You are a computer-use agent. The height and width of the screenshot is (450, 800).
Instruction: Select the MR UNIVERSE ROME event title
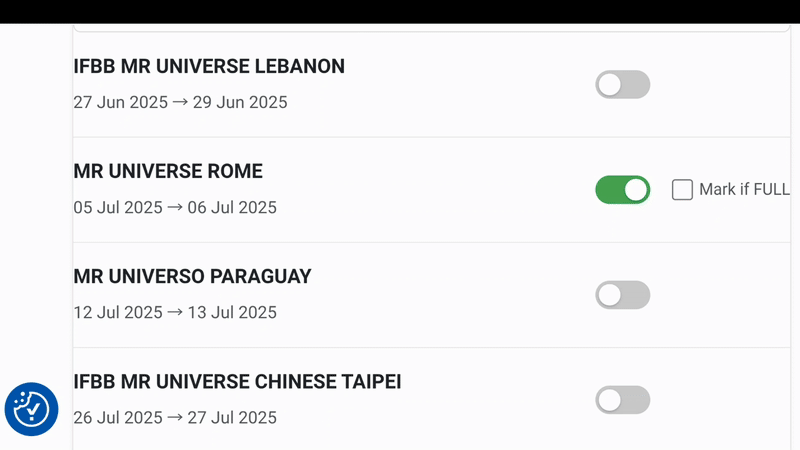click(168, 172)
